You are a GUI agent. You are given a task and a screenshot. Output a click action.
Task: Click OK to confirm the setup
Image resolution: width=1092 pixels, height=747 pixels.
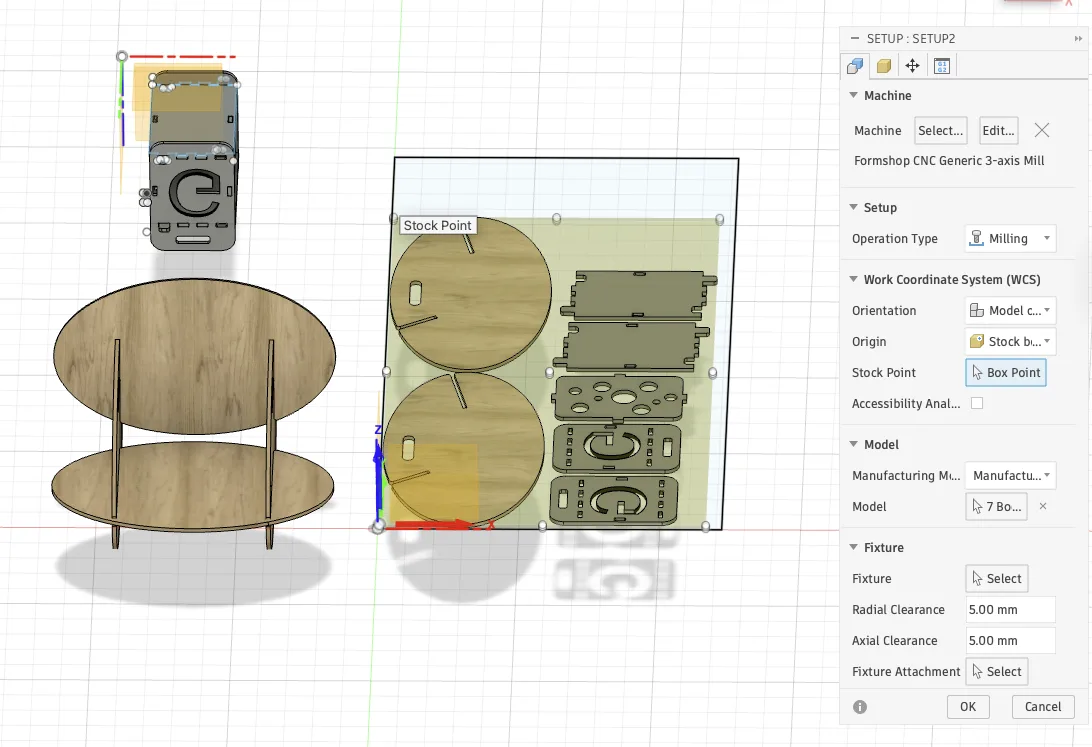967,706
